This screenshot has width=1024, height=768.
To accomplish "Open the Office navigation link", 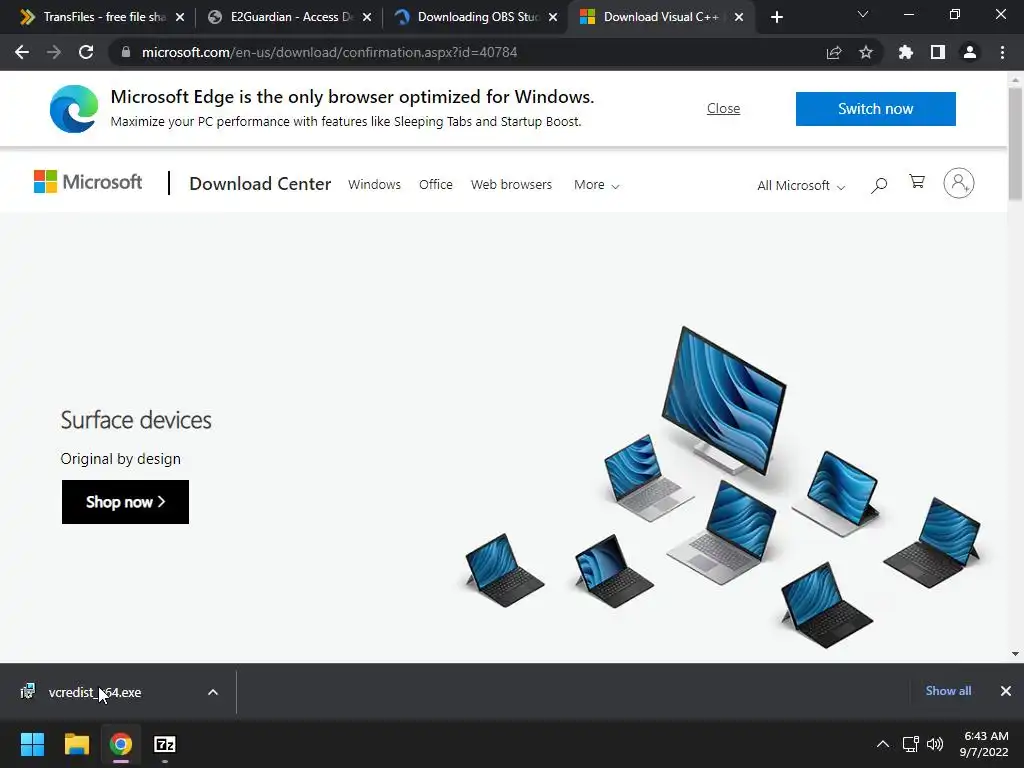I will point(436,185).
